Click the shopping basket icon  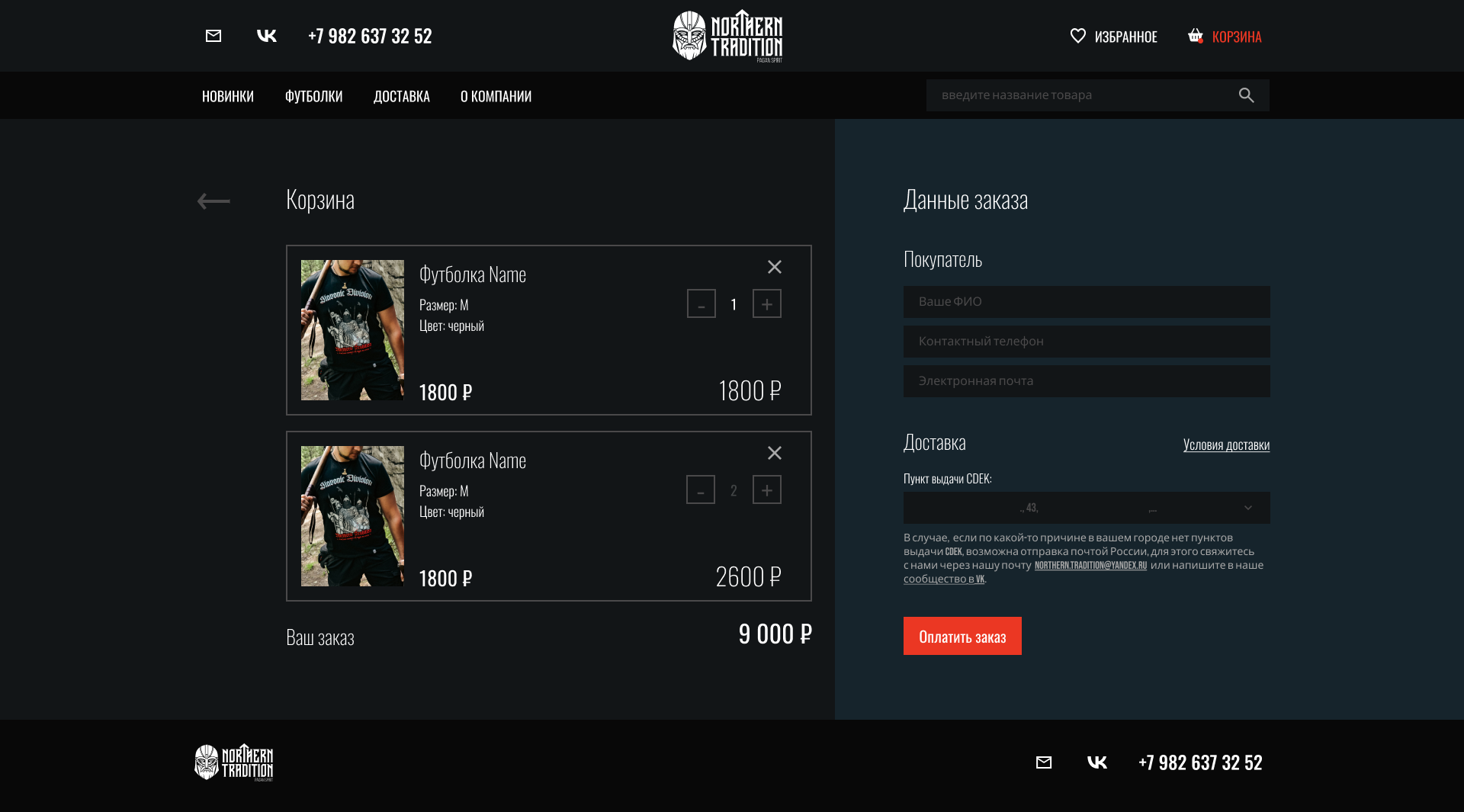click(x=1196, y=36)
